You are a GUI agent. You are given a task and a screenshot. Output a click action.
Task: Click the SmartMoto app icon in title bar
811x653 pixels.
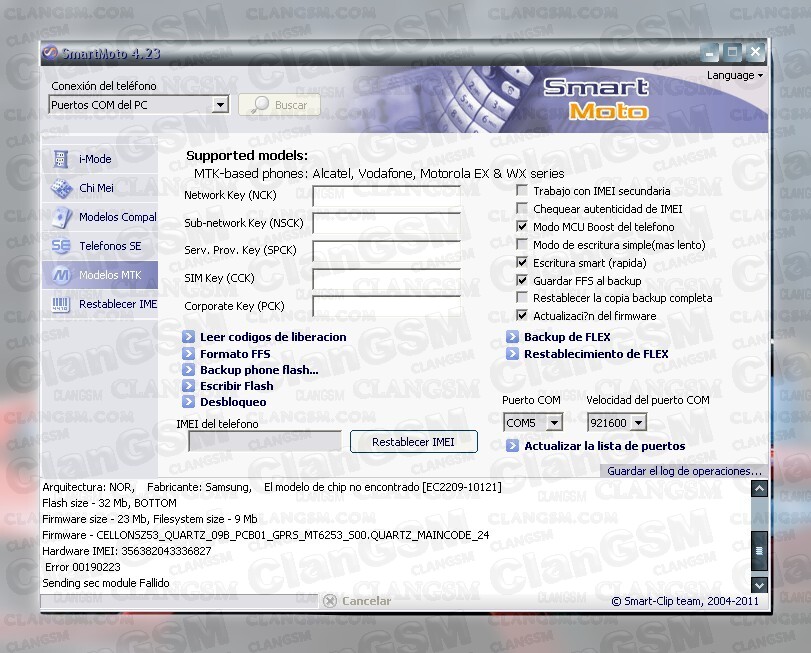[x=50, y=53]
